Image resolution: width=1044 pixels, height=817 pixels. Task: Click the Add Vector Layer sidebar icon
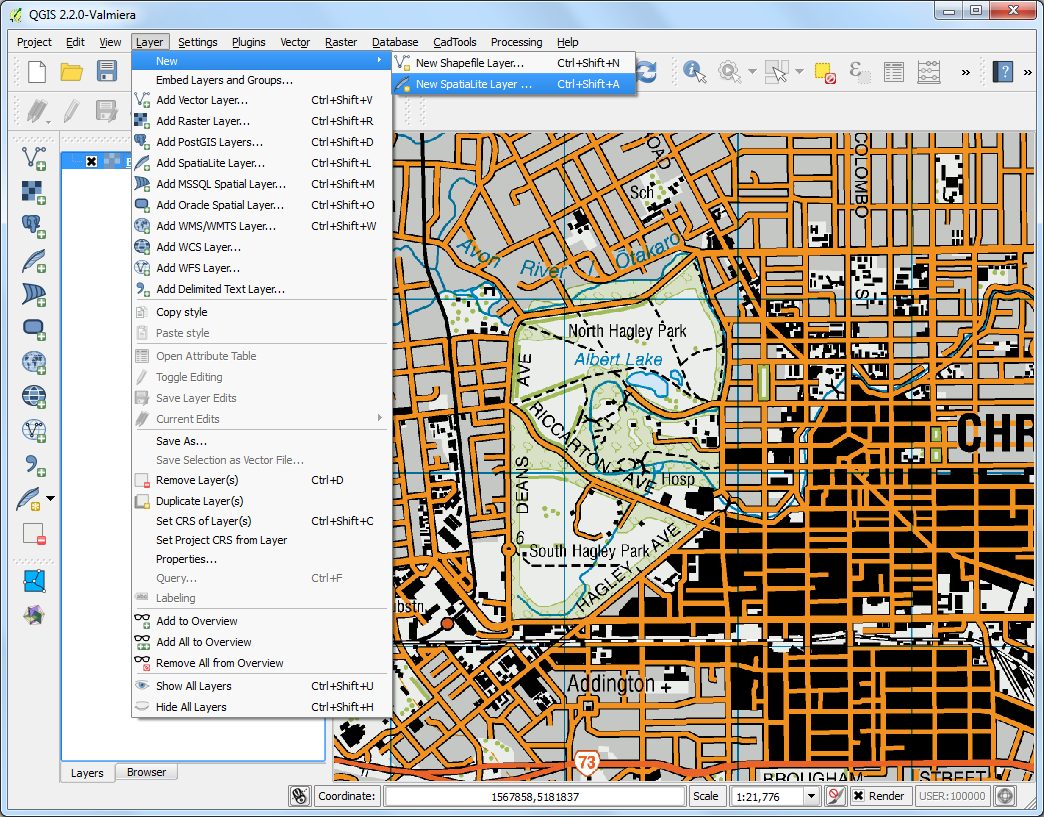(34, 158)
